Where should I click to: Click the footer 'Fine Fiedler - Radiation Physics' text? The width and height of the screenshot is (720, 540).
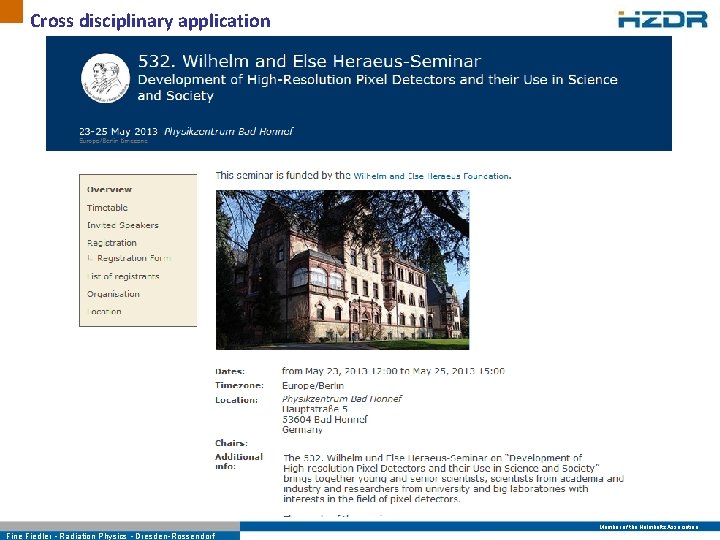coord(67,536)
